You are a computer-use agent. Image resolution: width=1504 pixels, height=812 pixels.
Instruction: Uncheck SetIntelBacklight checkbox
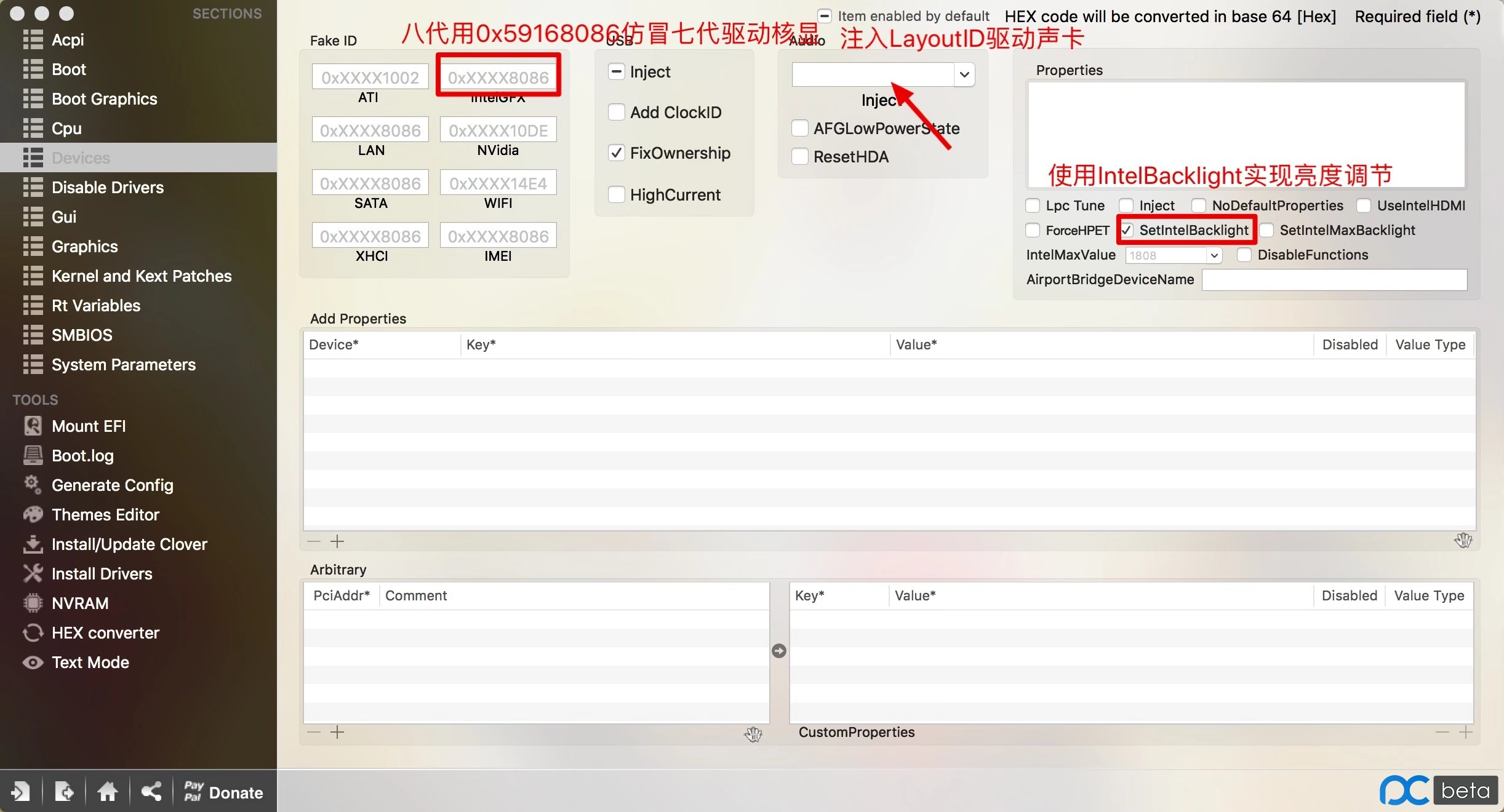1127,230
